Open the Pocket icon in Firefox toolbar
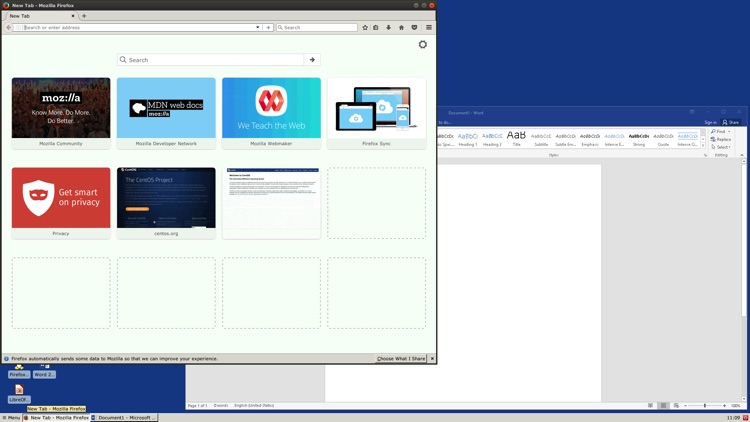Viewport: 750px width, 422px height. [x=414, y=27]
